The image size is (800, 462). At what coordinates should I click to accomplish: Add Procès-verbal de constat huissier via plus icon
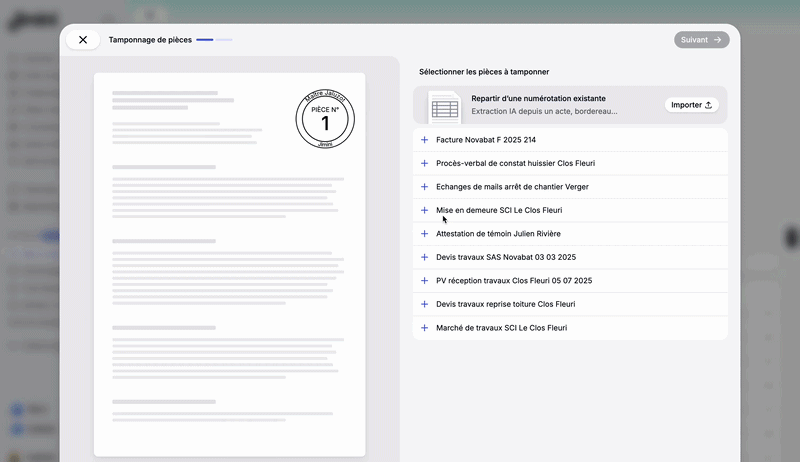pyautogui.click(x=424, y=163)
